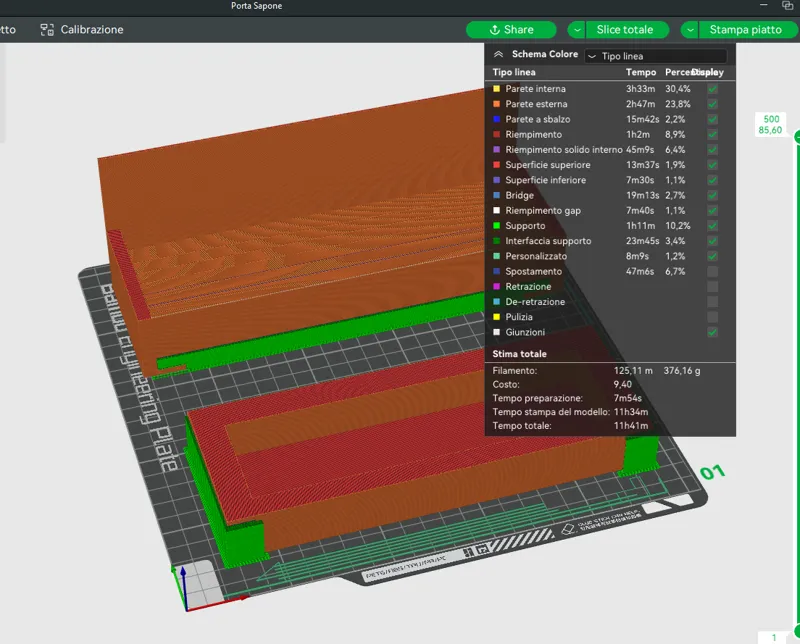Open the Tipo linea dropdown

(656, 56)
